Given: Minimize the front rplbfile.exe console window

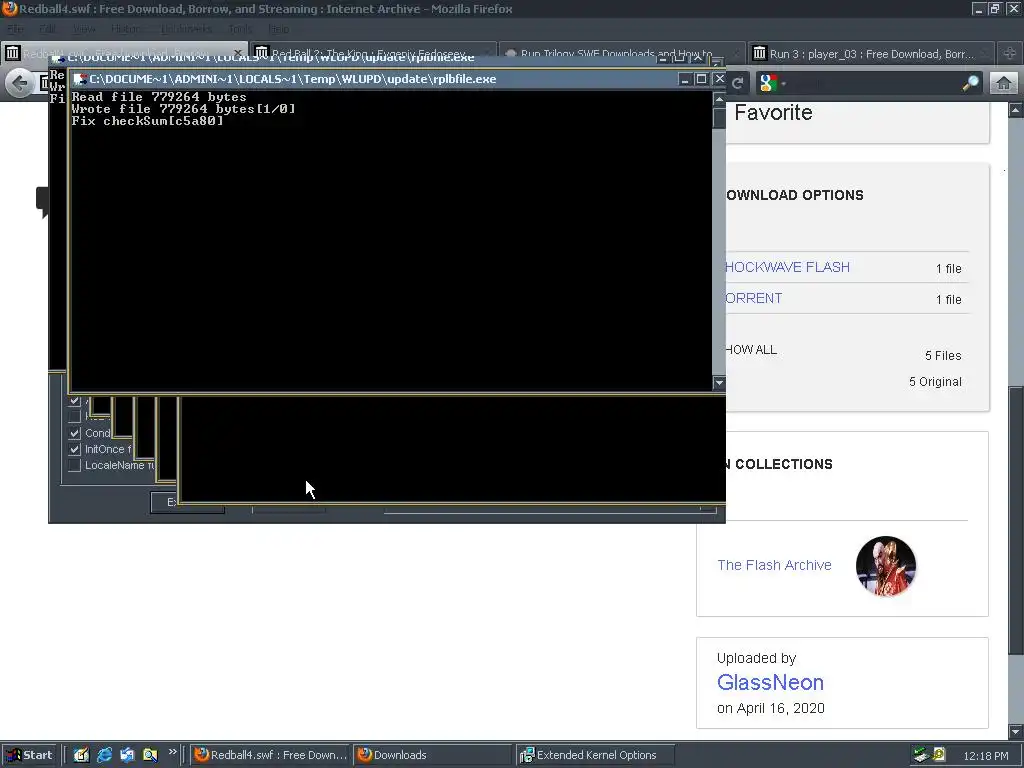Looking at the screenshot, I should click(x=684, y=79).
